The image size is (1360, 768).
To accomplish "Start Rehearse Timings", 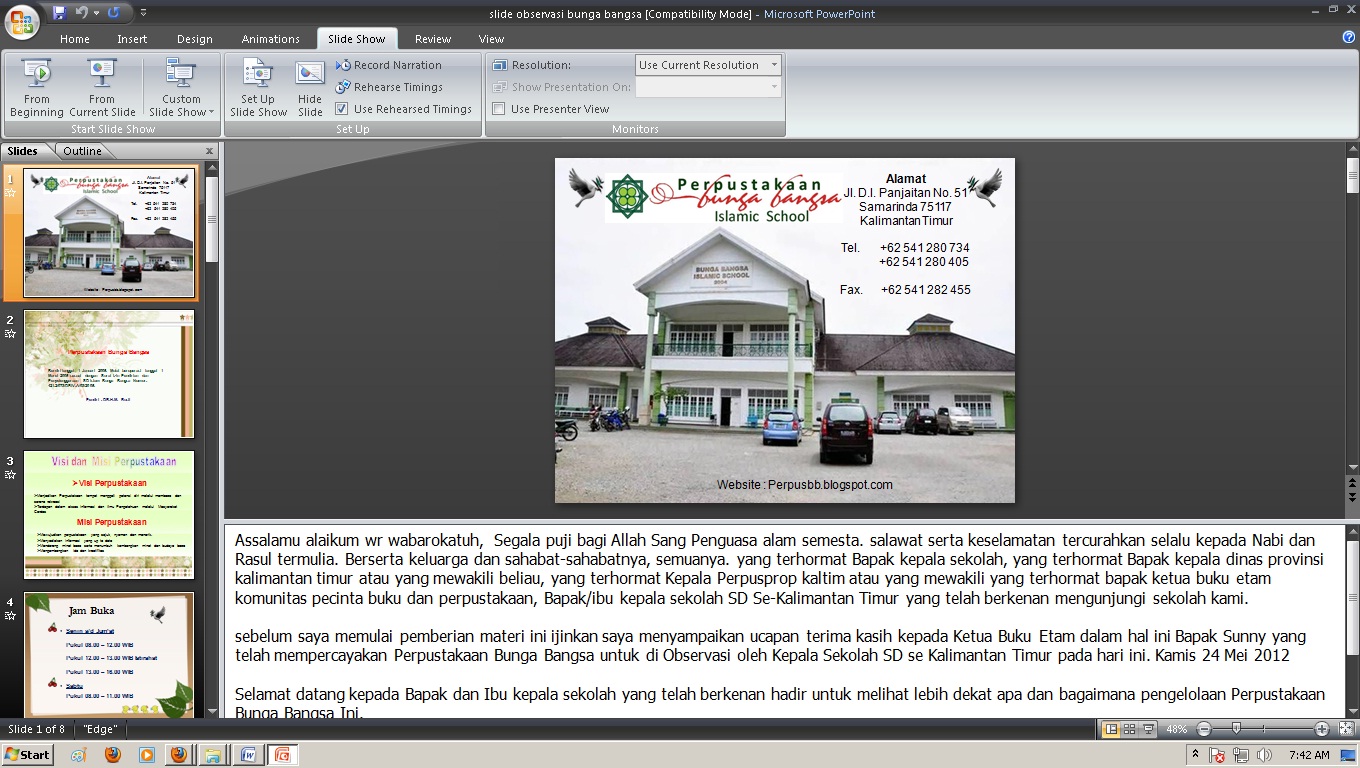I will pyautogui.click(x=389, y=87).
